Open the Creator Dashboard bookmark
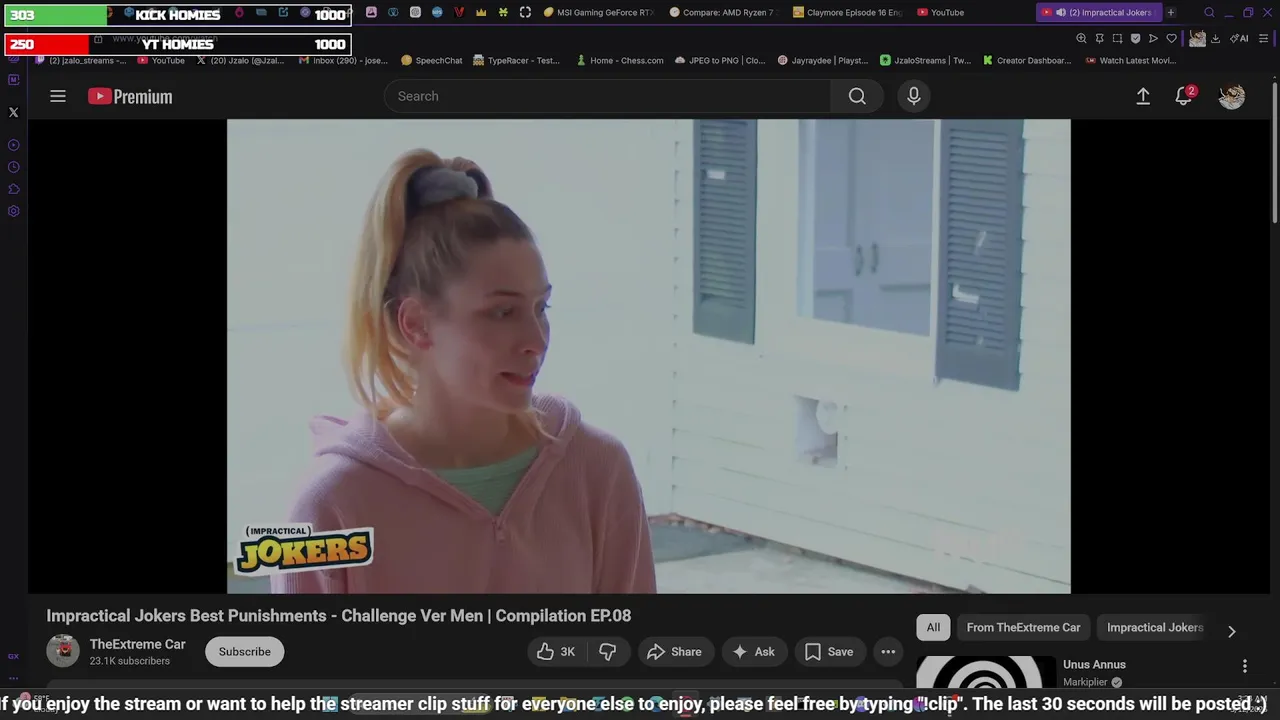1280x720 pixels. (1027, 60)
